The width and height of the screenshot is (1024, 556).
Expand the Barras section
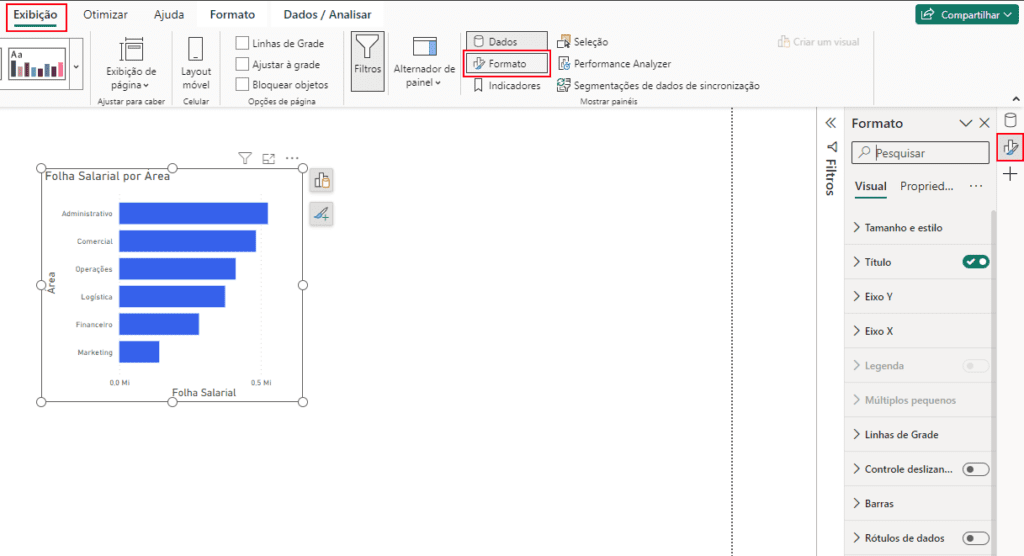tap(918, 504)
